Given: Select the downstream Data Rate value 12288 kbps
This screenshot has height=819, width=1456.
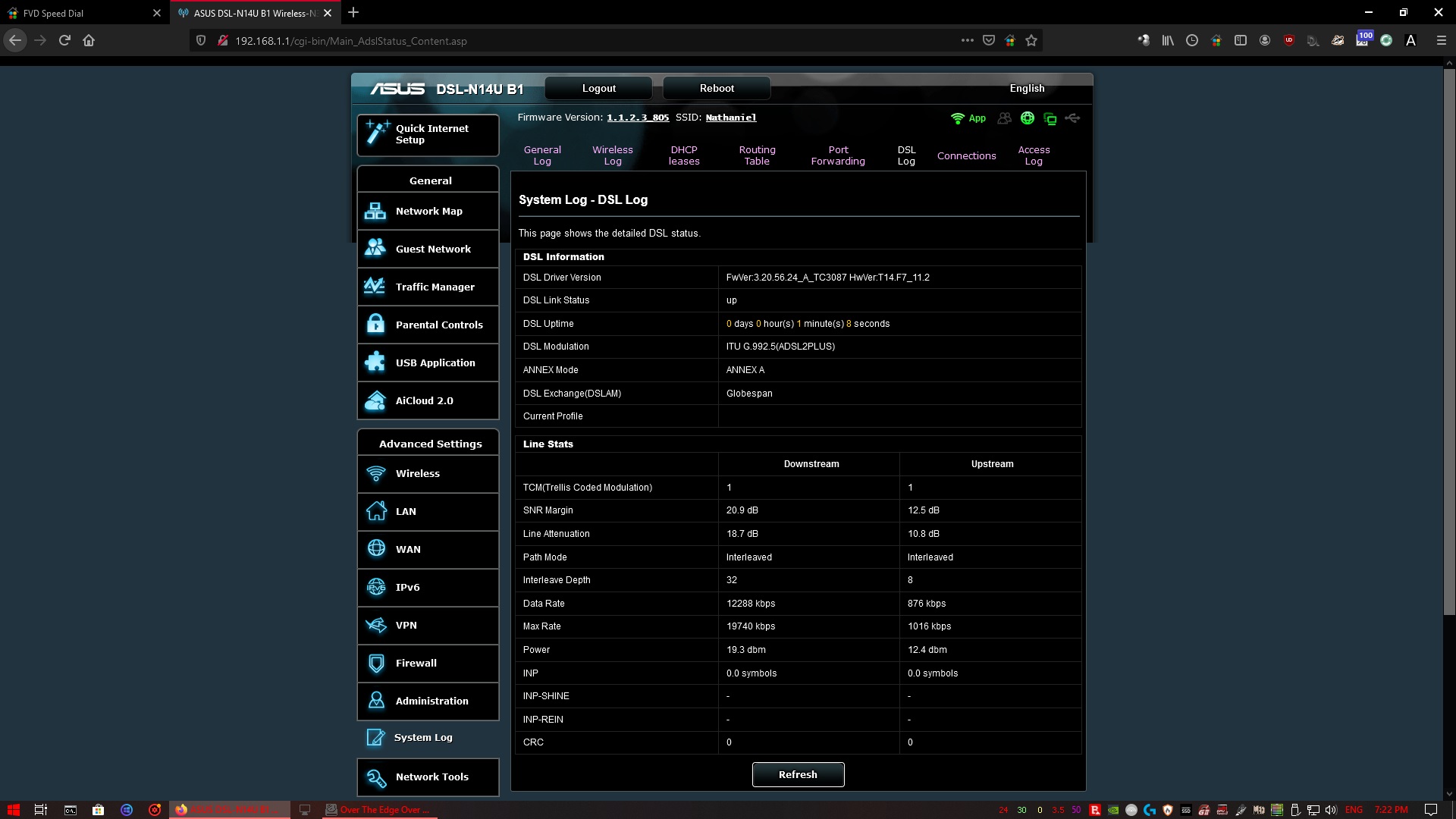Looking at the screenshot, I should click(751, 604).
